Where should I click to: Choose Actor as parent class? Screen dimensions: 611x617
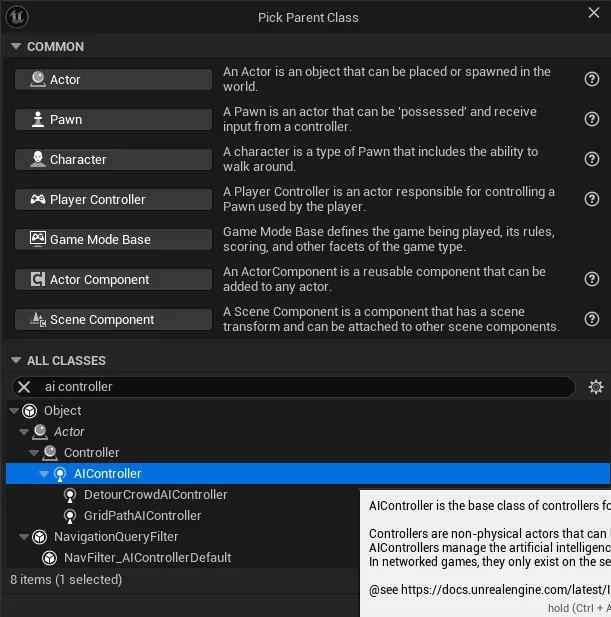click(113, 79)
